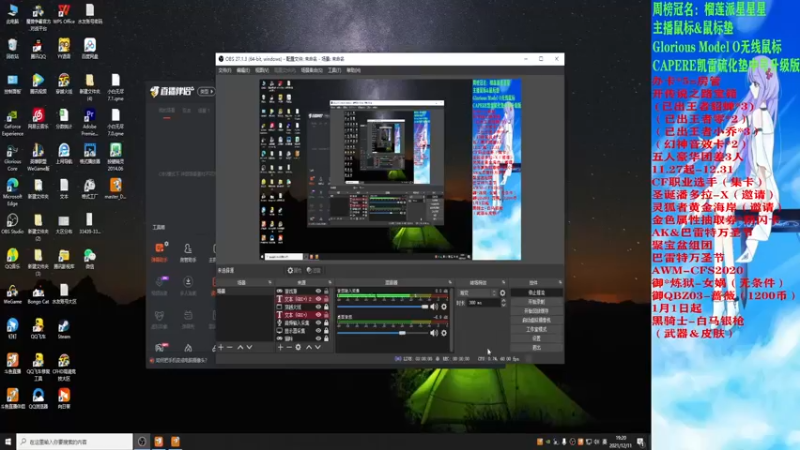
Task: Open Glorious Core desktop icon
Action: 12,157
